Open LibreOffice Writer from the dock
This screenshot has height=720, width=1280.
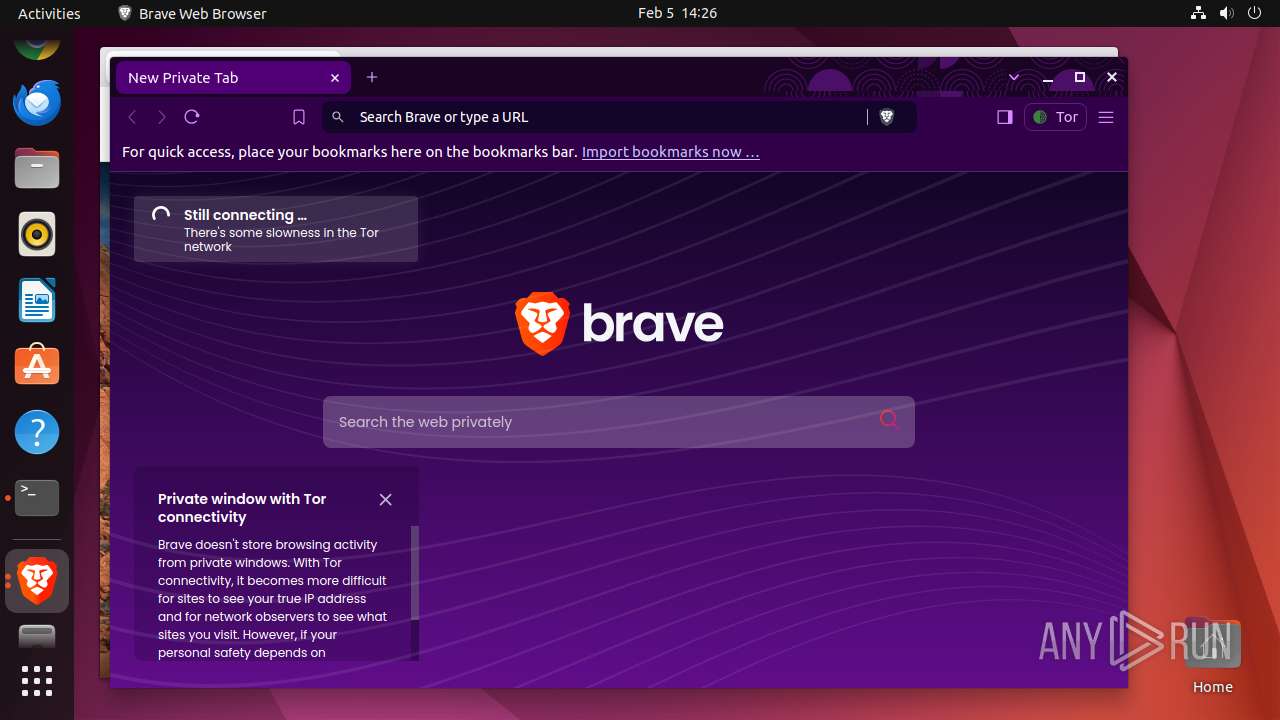tap(37, 300)
